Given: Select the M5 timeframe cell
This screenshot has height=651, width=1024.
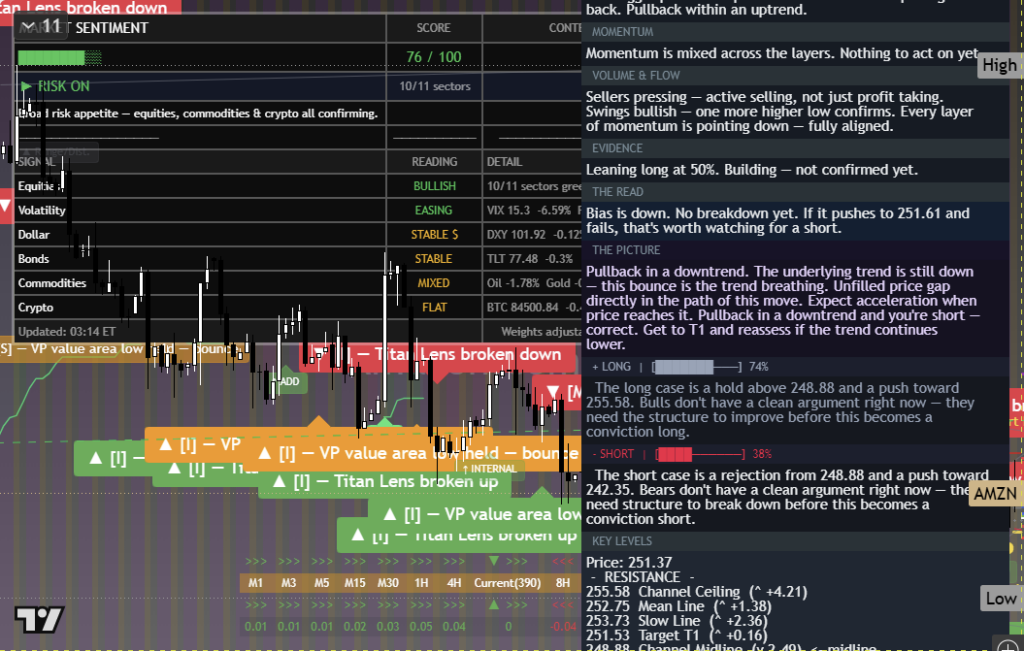Looking at the screenshot, I should point(321,582).
